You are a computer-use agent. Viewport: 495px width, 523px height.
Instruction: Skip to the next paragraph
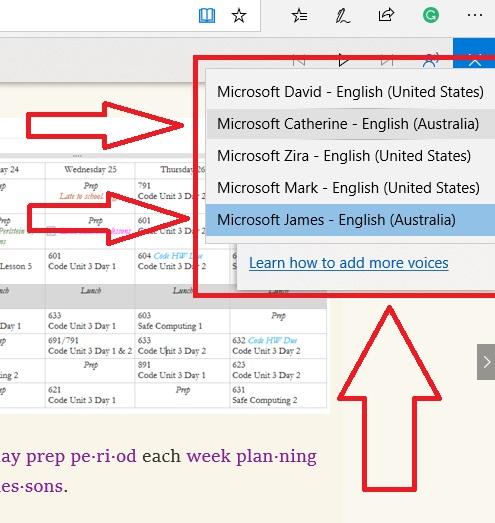click(x=387, y=61)
